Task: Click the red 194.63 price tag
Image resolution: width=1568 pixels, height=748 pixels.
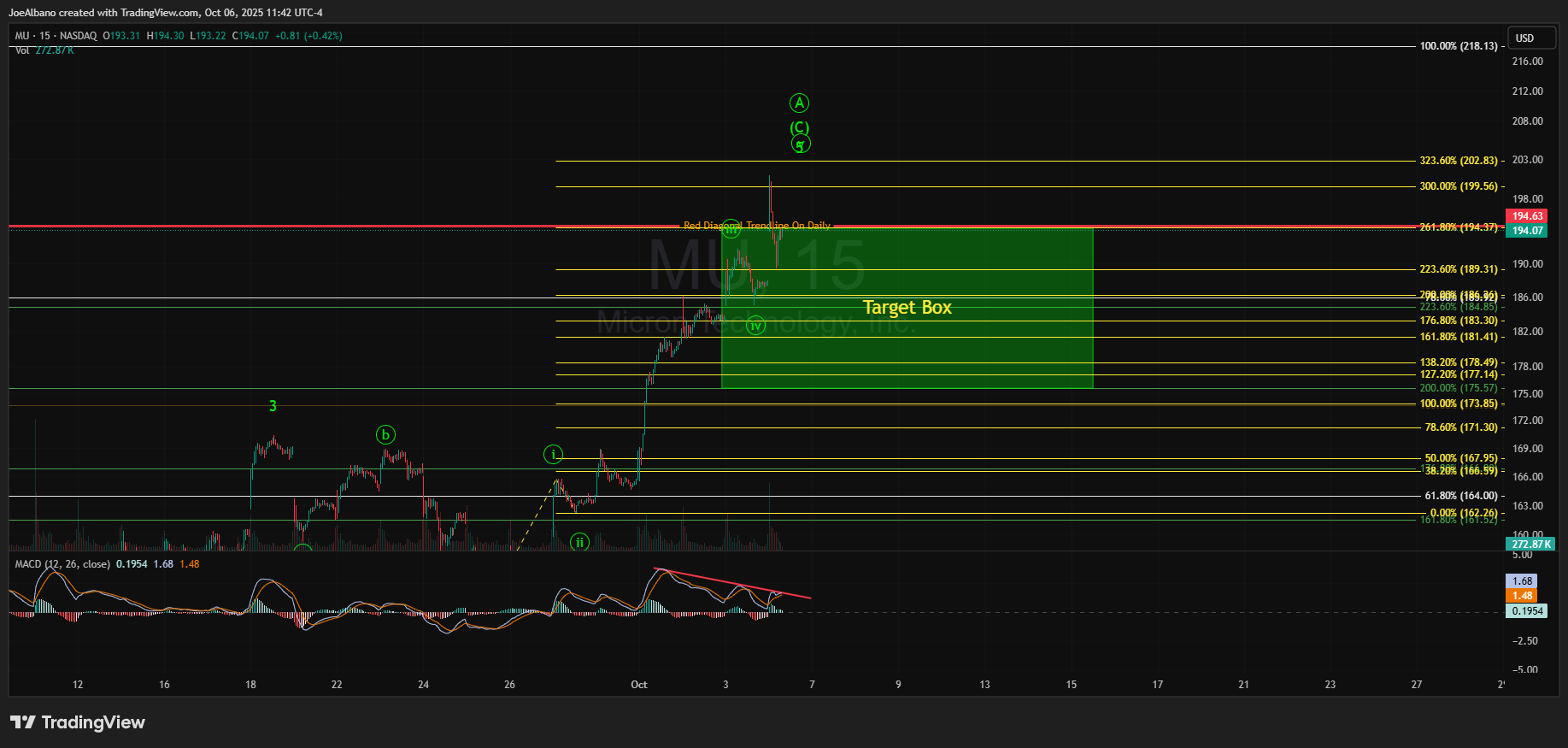Action: pos(1527,216)
